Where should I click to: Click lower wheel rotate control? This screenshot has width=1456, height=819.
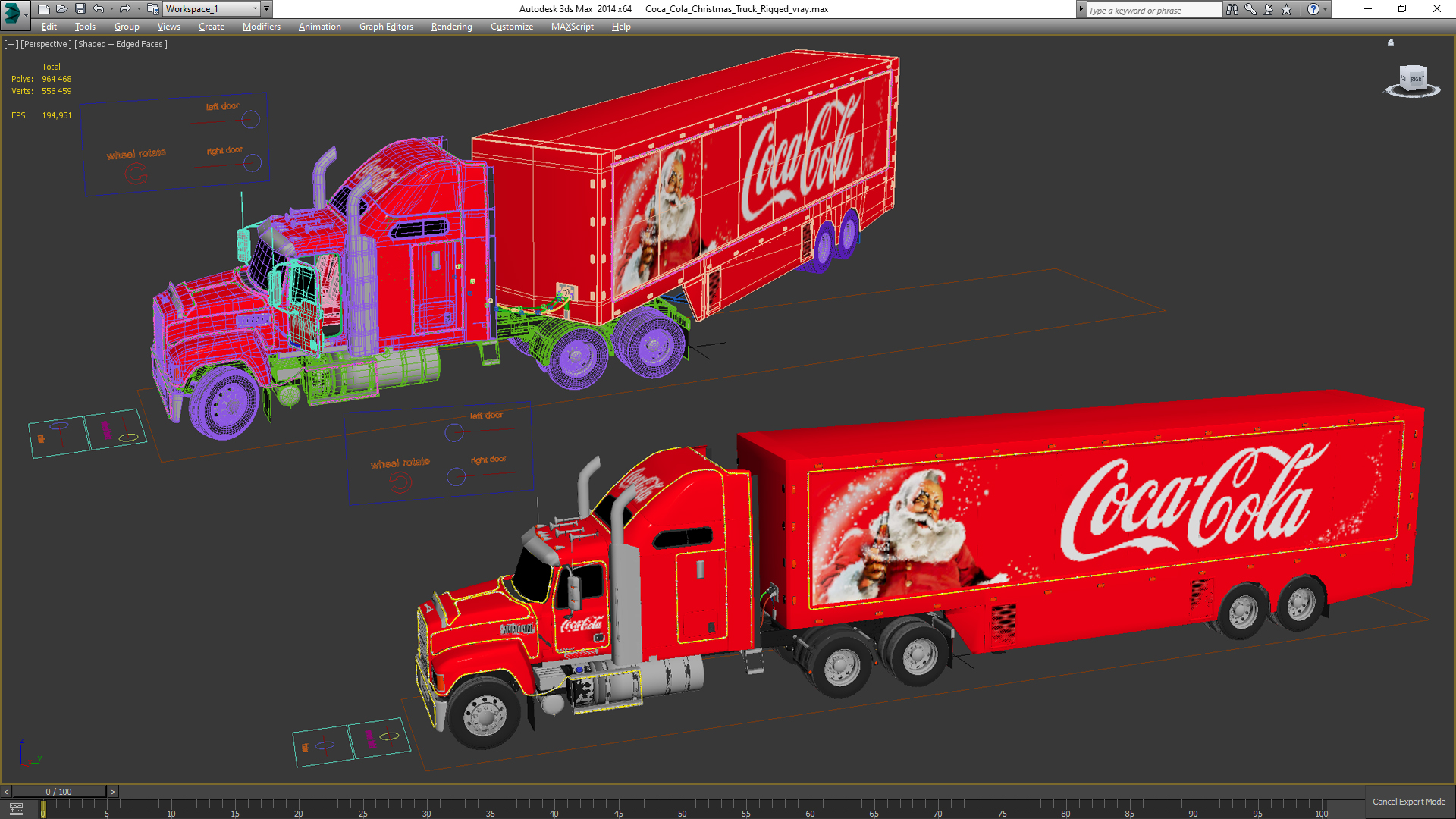[x=400, y=482]
